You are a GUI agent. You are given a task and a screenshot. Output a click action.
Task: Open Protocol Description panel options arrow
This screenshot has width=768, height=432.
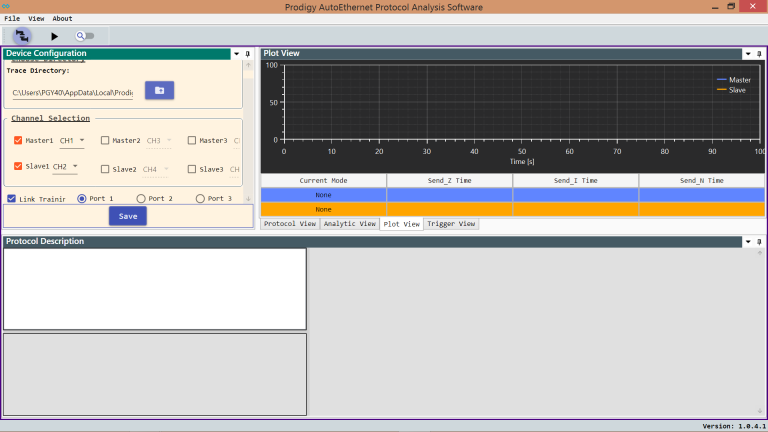pyautogui.click(x=748, y=241)
